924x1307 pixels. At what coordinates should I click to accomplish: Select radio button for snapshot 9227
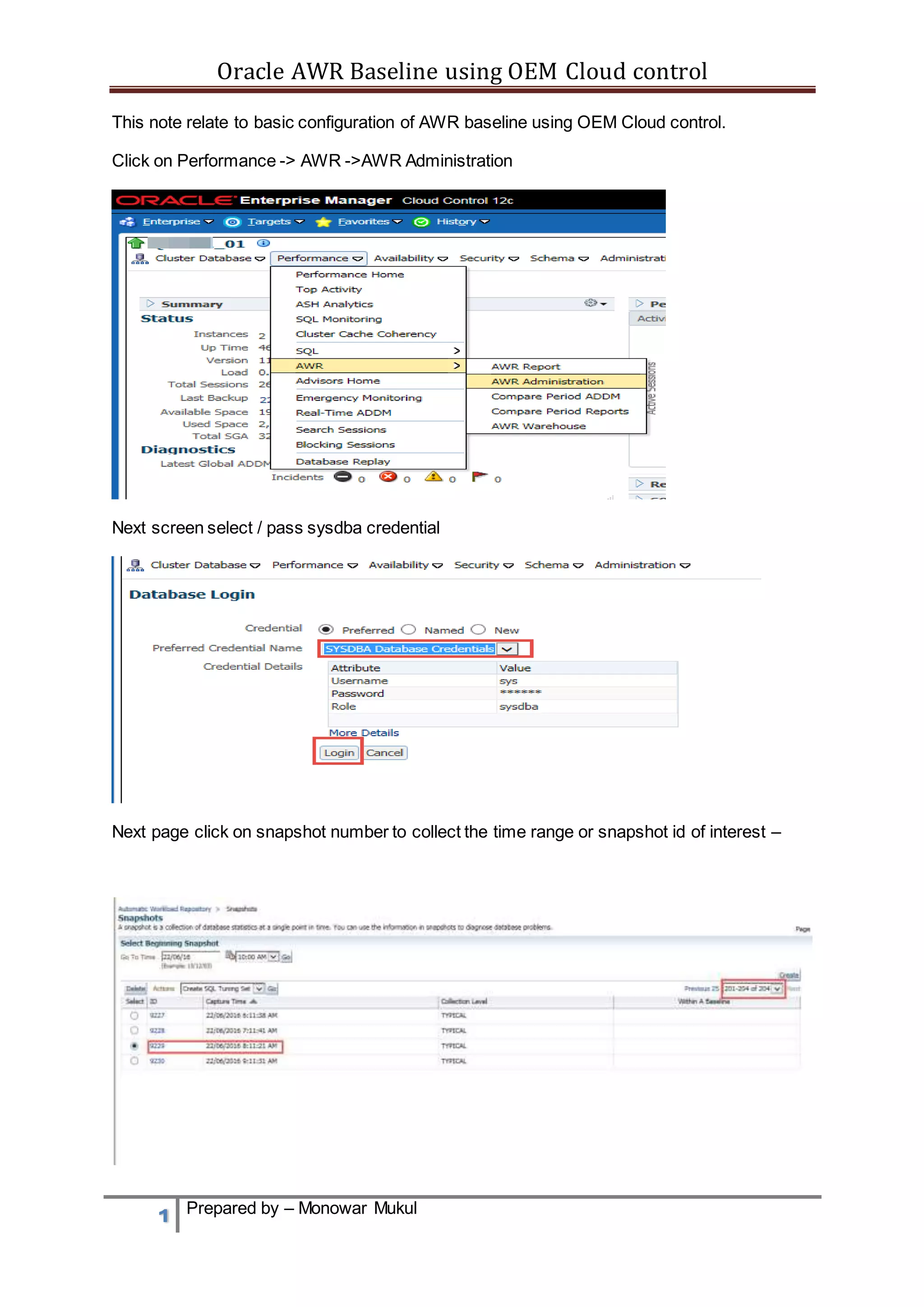(134, 1015)
